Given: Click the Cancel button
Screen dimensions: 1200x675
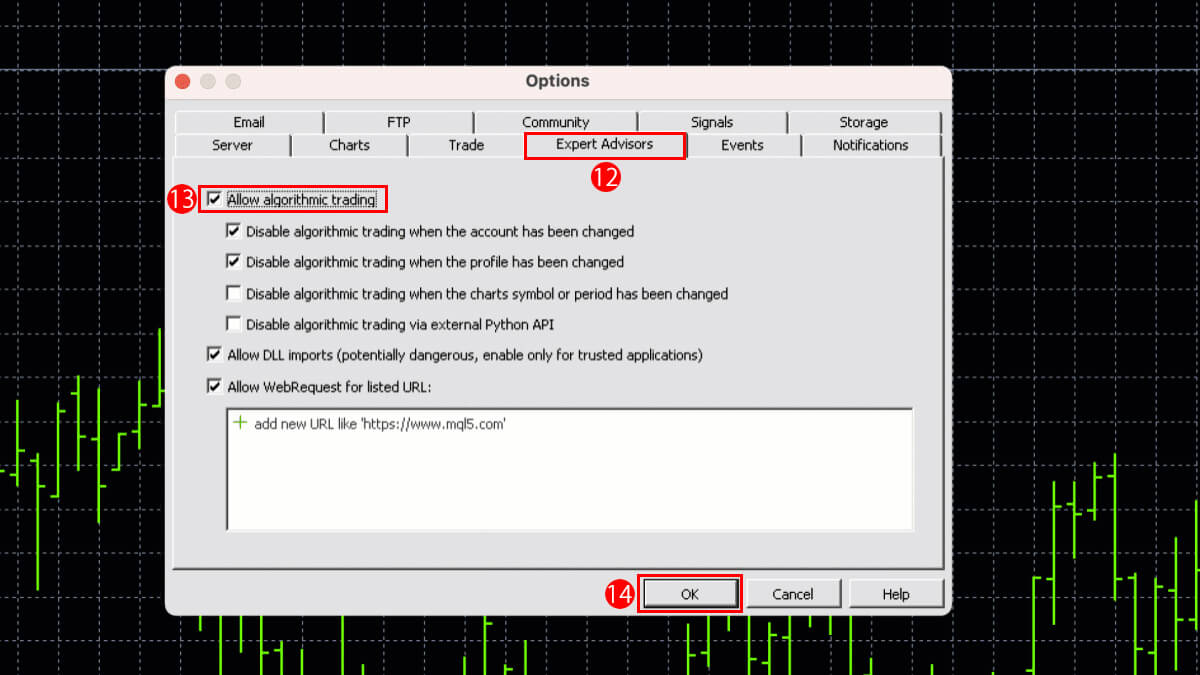Looking at the screenshot, I should click(x=793, y=594).
